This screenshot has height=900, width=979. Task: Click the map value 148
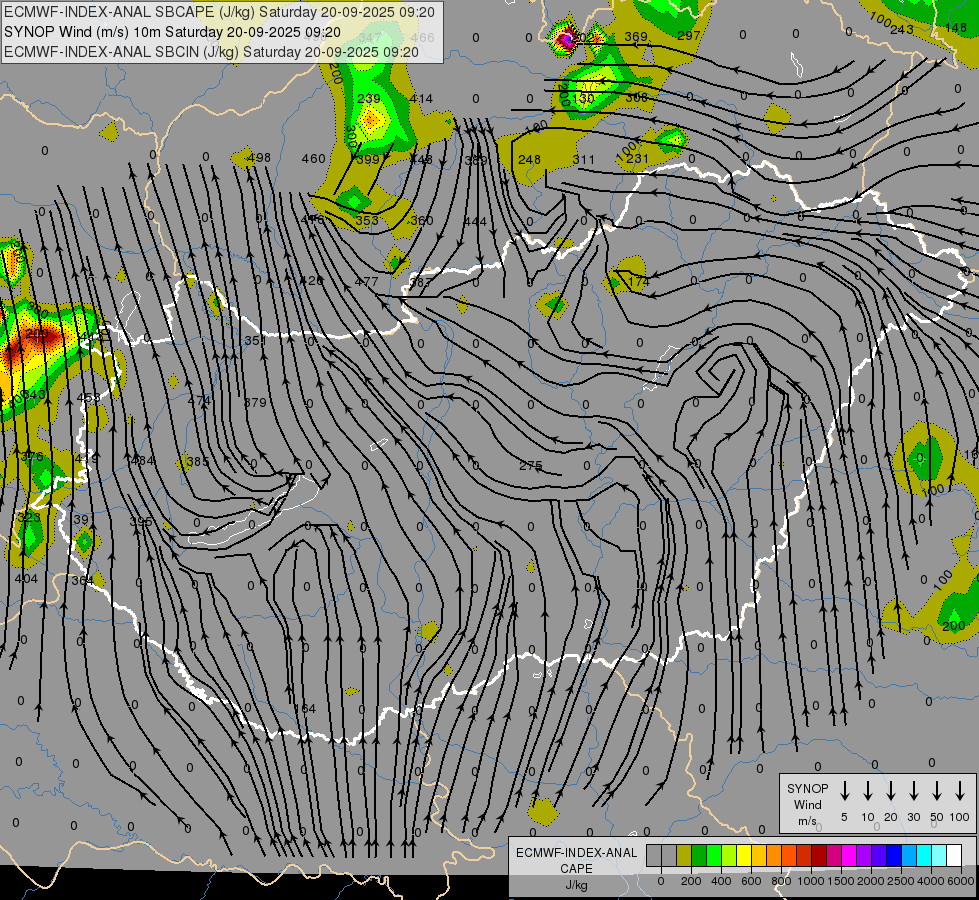(956, 27)
